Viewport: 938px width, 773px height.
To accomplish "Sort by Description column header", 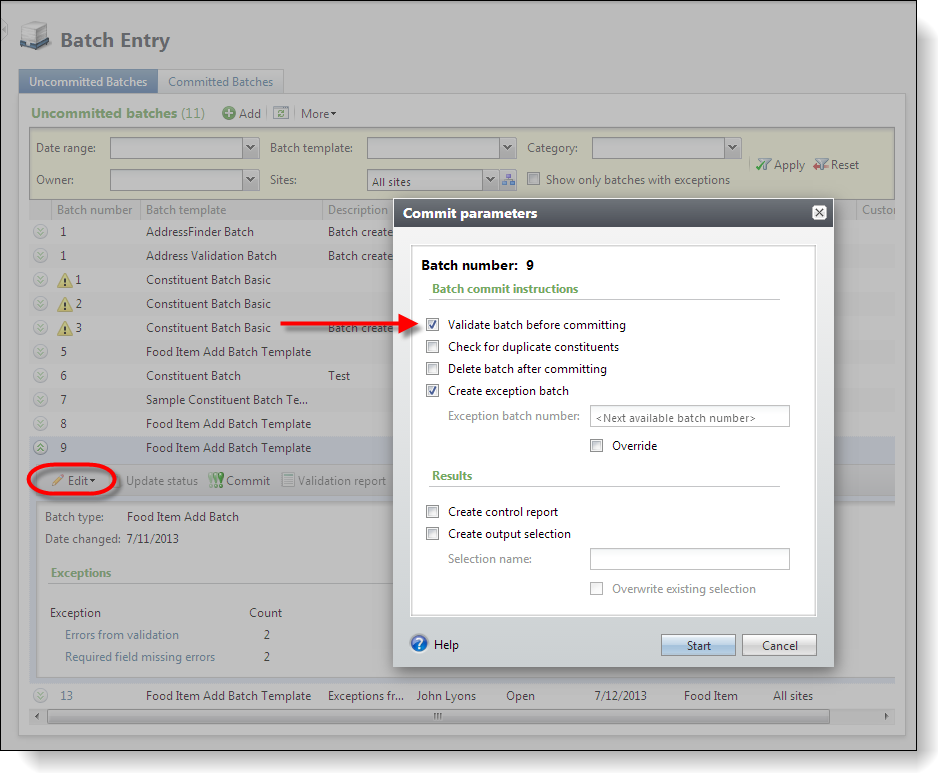I will click(358, 210).
